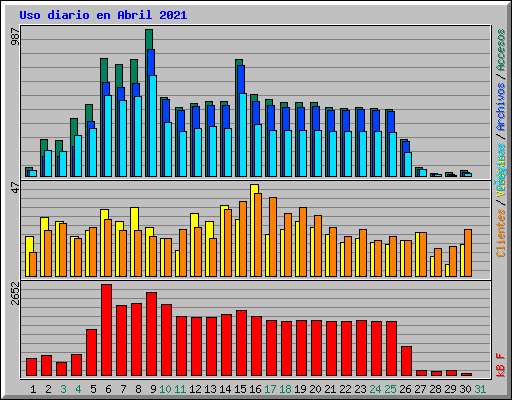Click the red KB bar for day 9
Screen dimensions: 512x400
(x=152, y=334)
